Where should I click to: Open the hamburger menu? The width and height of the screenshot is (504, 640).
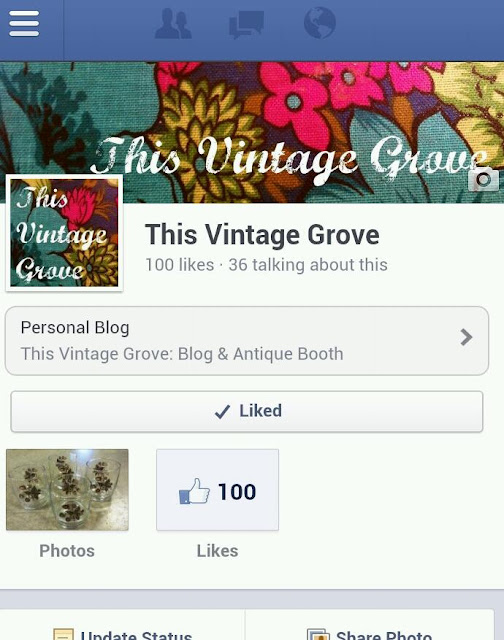[24, 23]
